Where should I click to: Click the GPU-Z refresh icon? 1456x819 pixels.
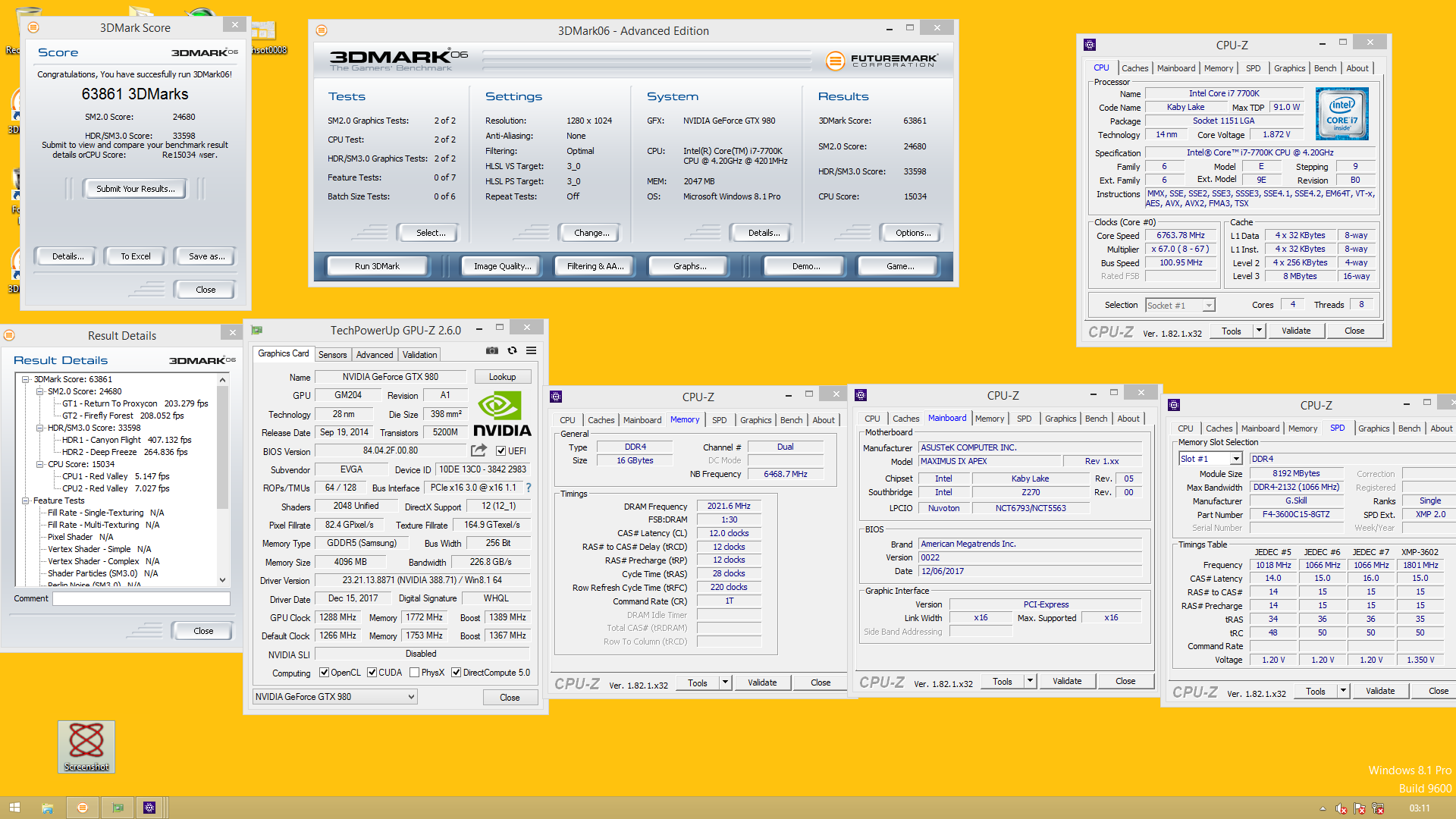(x=512, y=350)
